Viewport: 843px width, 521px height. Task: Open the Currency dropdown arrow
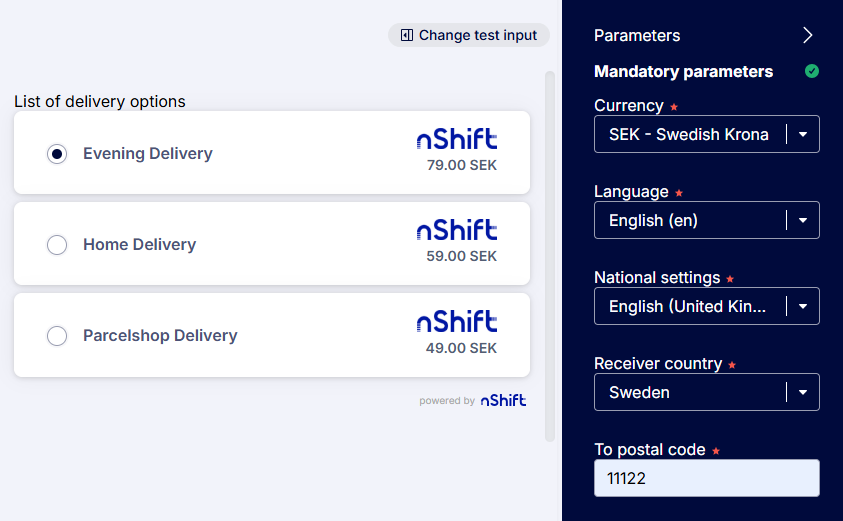pyautogui.click(x=803, y=134)
